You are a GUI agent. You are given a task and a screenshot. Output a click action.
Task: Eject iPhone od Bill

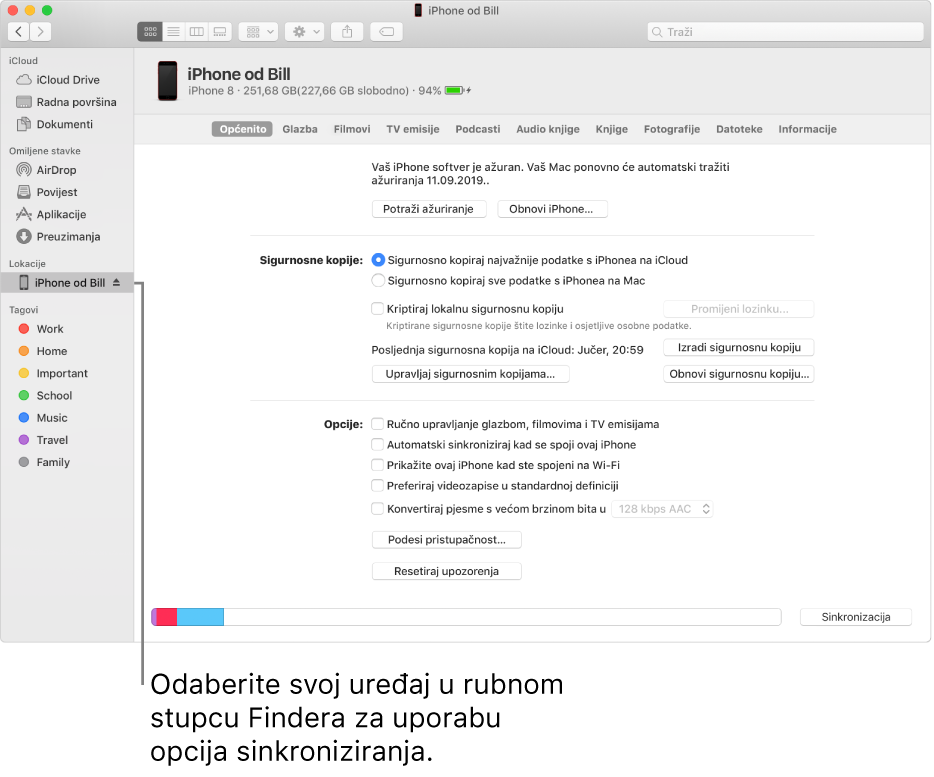116,282
